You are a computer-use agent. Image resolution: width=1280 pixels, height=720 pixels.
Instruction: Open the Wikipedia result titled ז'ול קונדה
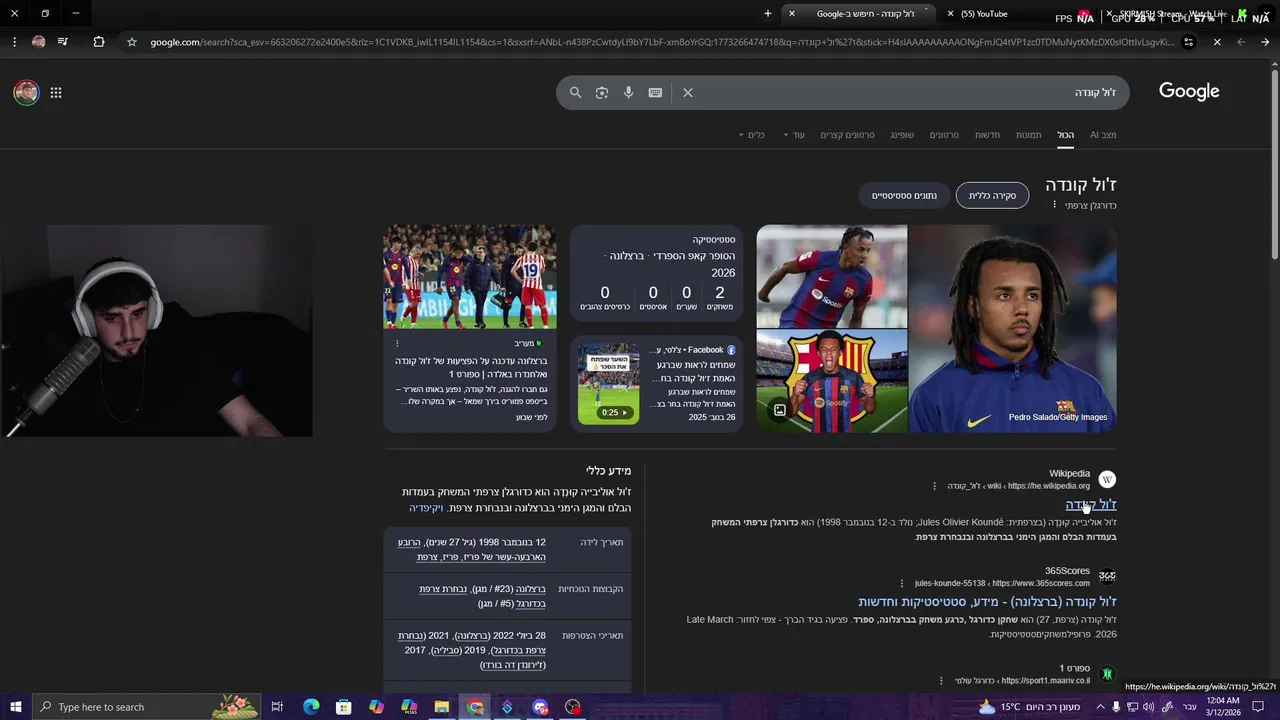click(x=1091, y=504)
